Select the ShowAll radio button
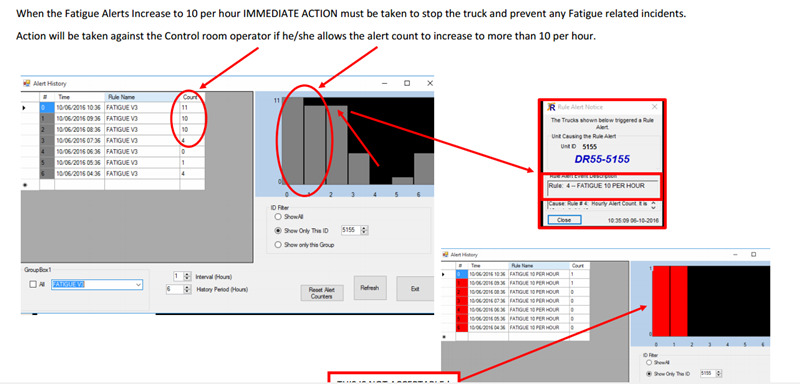800x384 pixels. click(x=278, y=217)
